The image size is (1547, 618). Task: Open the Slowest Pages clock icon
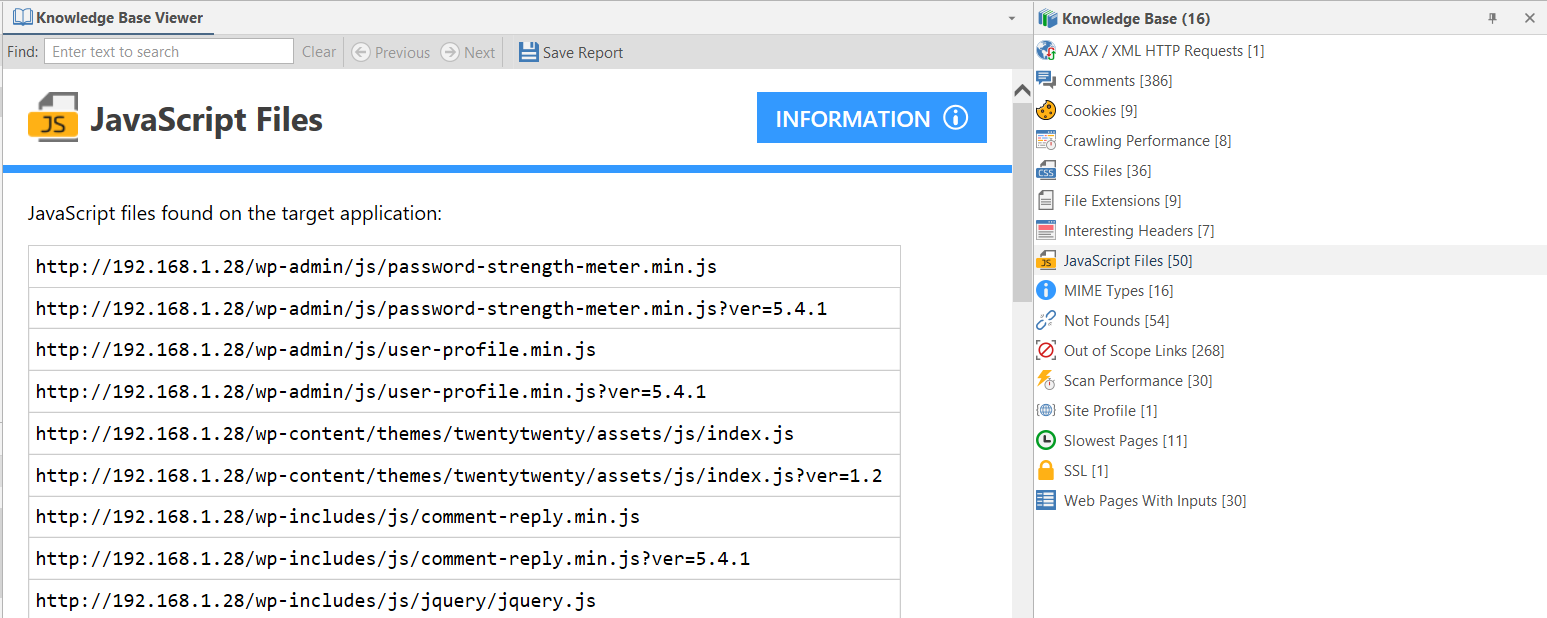click(1045, 440)
